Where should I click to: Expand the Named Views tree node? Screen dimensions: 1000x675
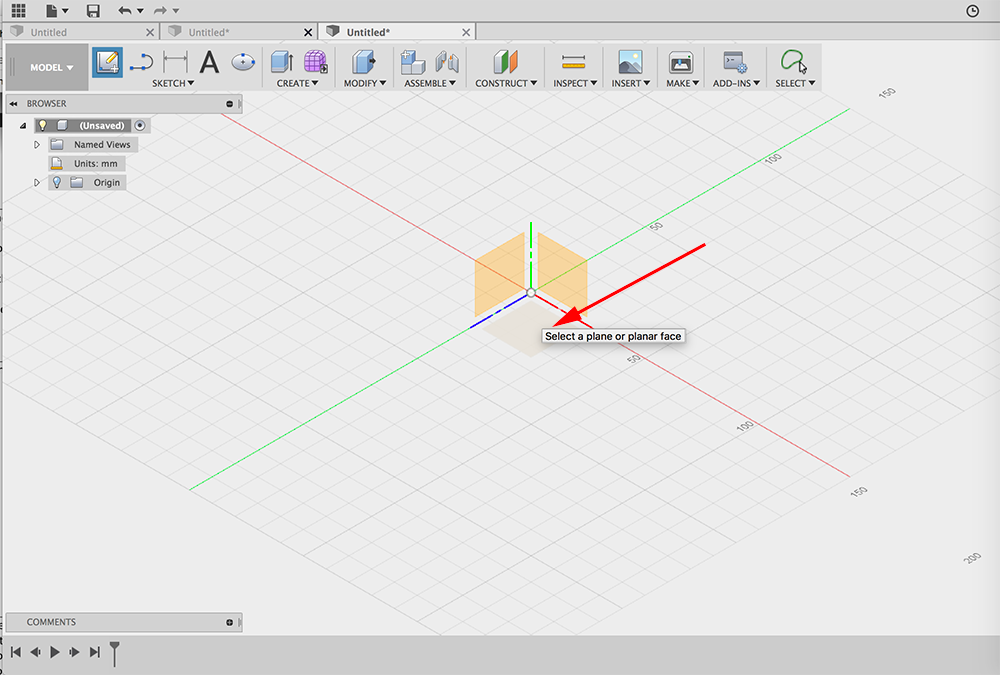pyautogui.click(x=37, y=145)
